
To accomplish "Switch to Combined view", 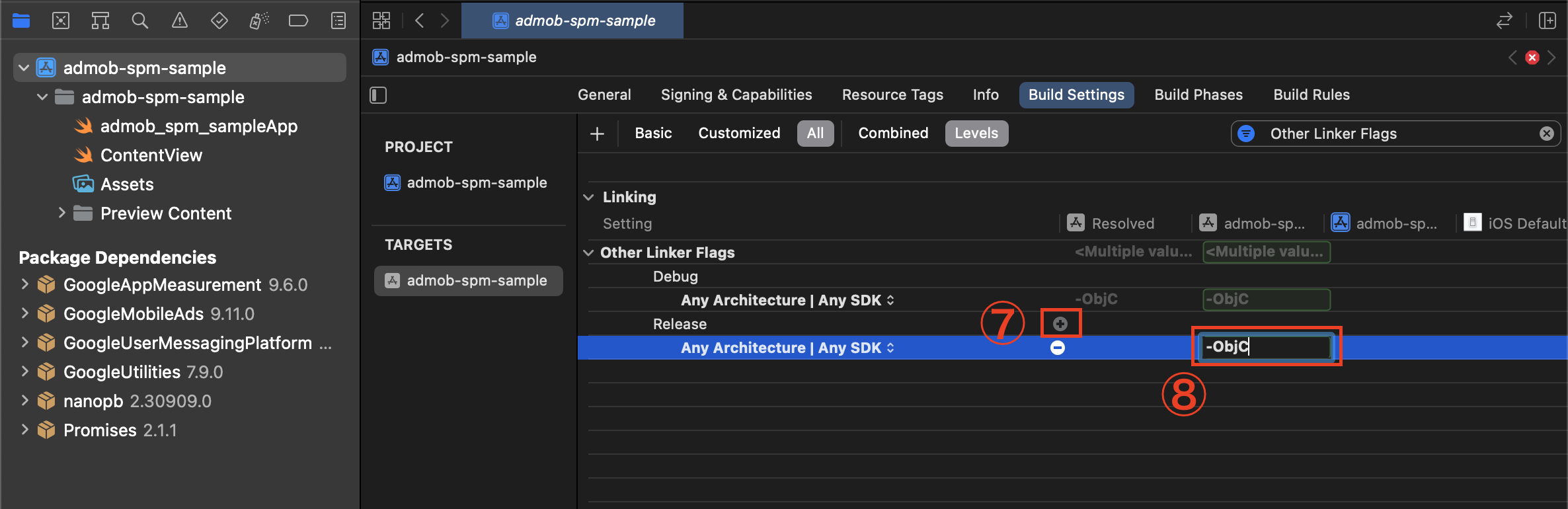I will (x=893, y=134).
